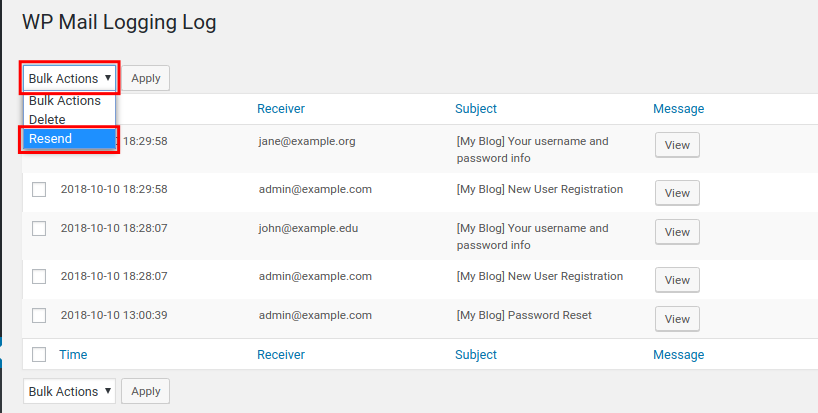Viewport: 818px width, 413px height.
Task: Sort by the Receiver column header
Action: coord(281,109)
